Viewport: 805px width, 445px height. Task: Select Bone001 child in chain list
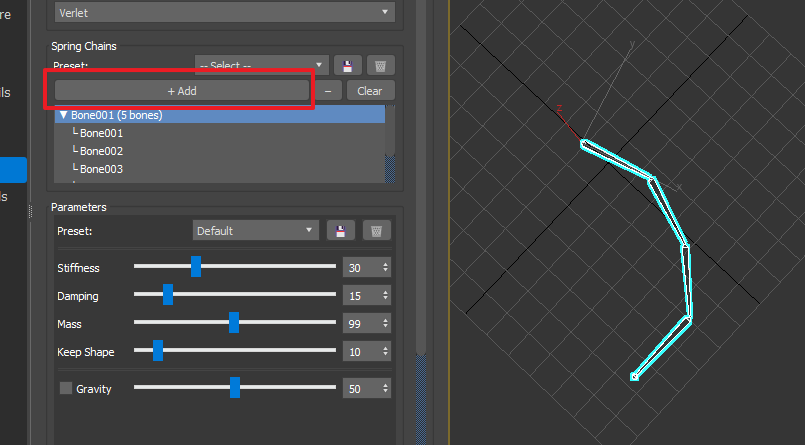pos(101,133)
